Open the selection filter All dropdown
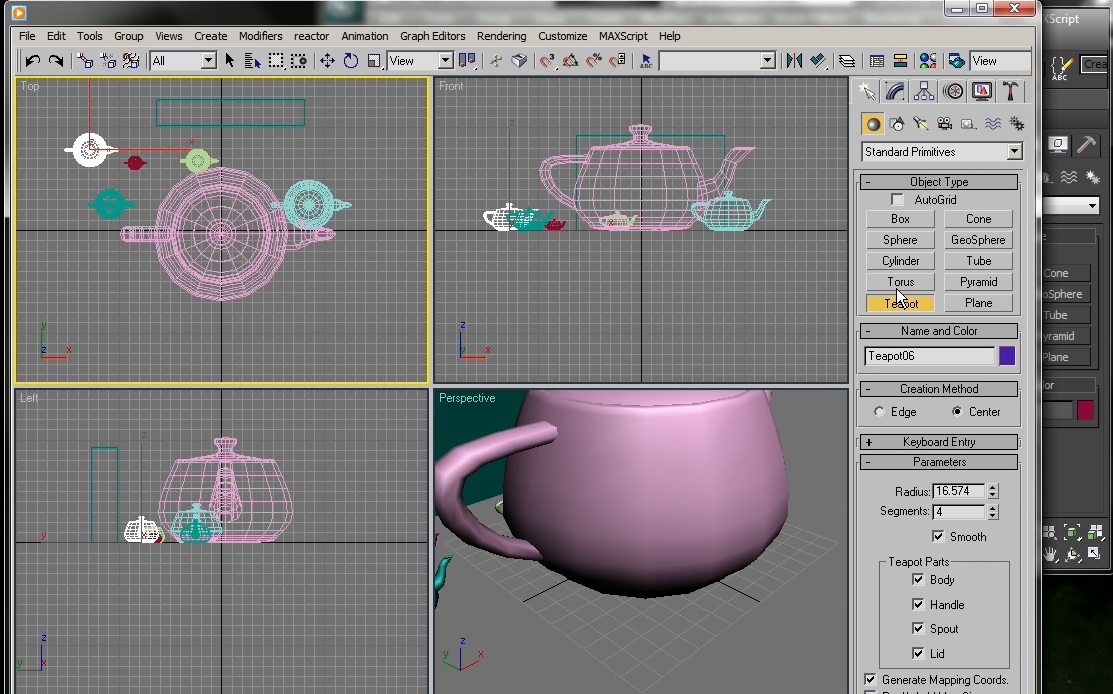 (x=208, y=60)
